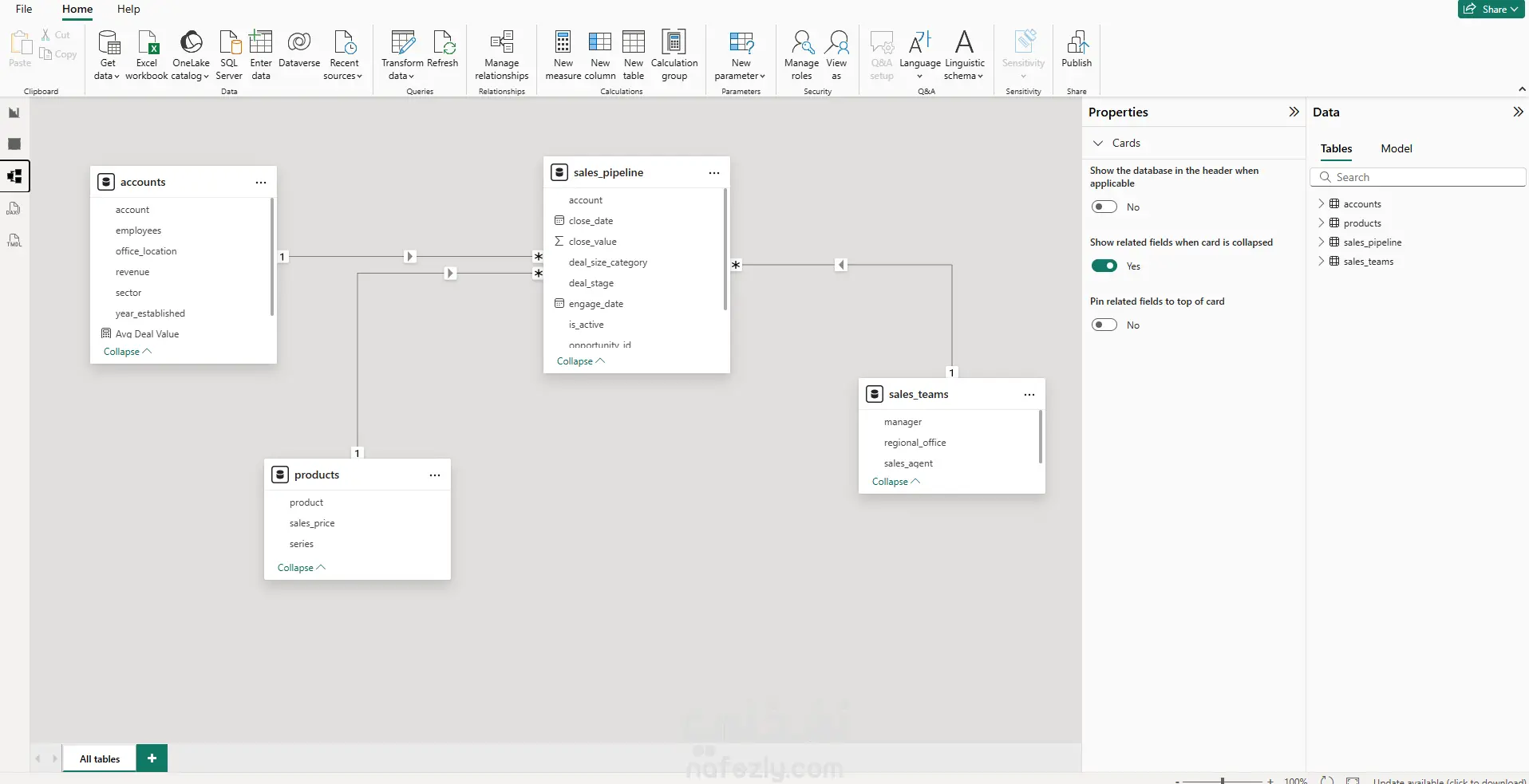Open the Language options
This screenshot has height=784, width=1529.
tap(919, 54)
